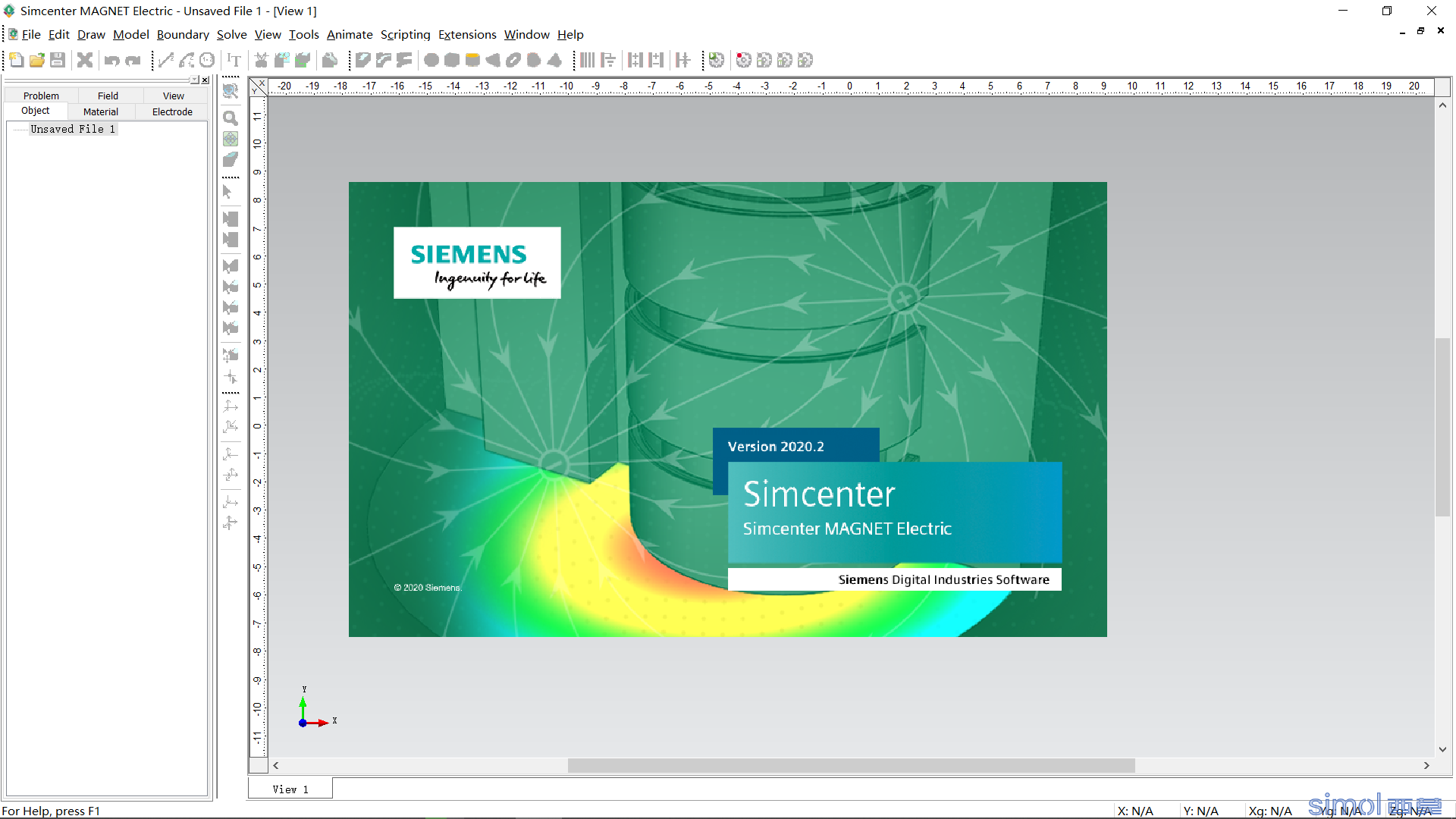Open the Model menu
The width and height of the screenshot is (1456, 819).
131,34
